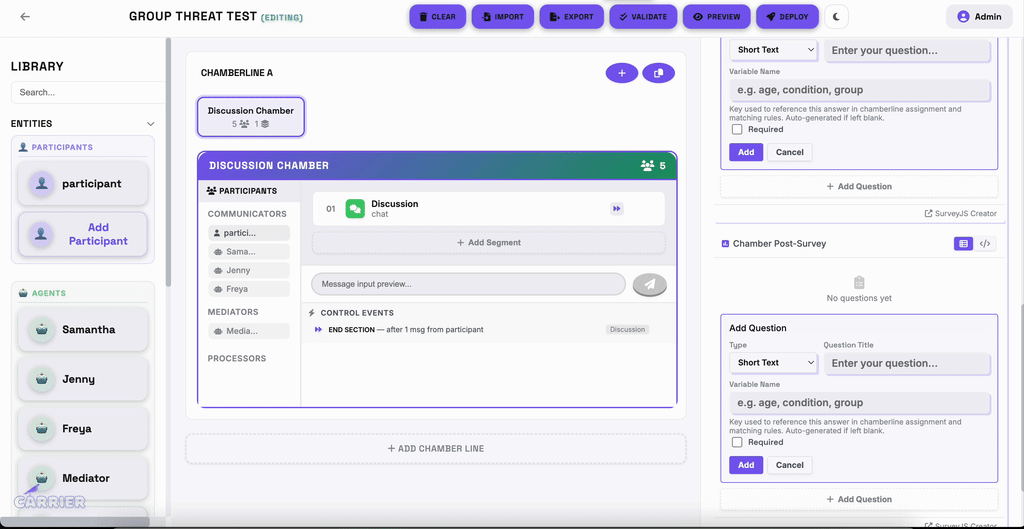The height and width of the screenshot is (529, 1024).
Task: Open the Participants tab in chamber
Action: (x=242, y=191)
